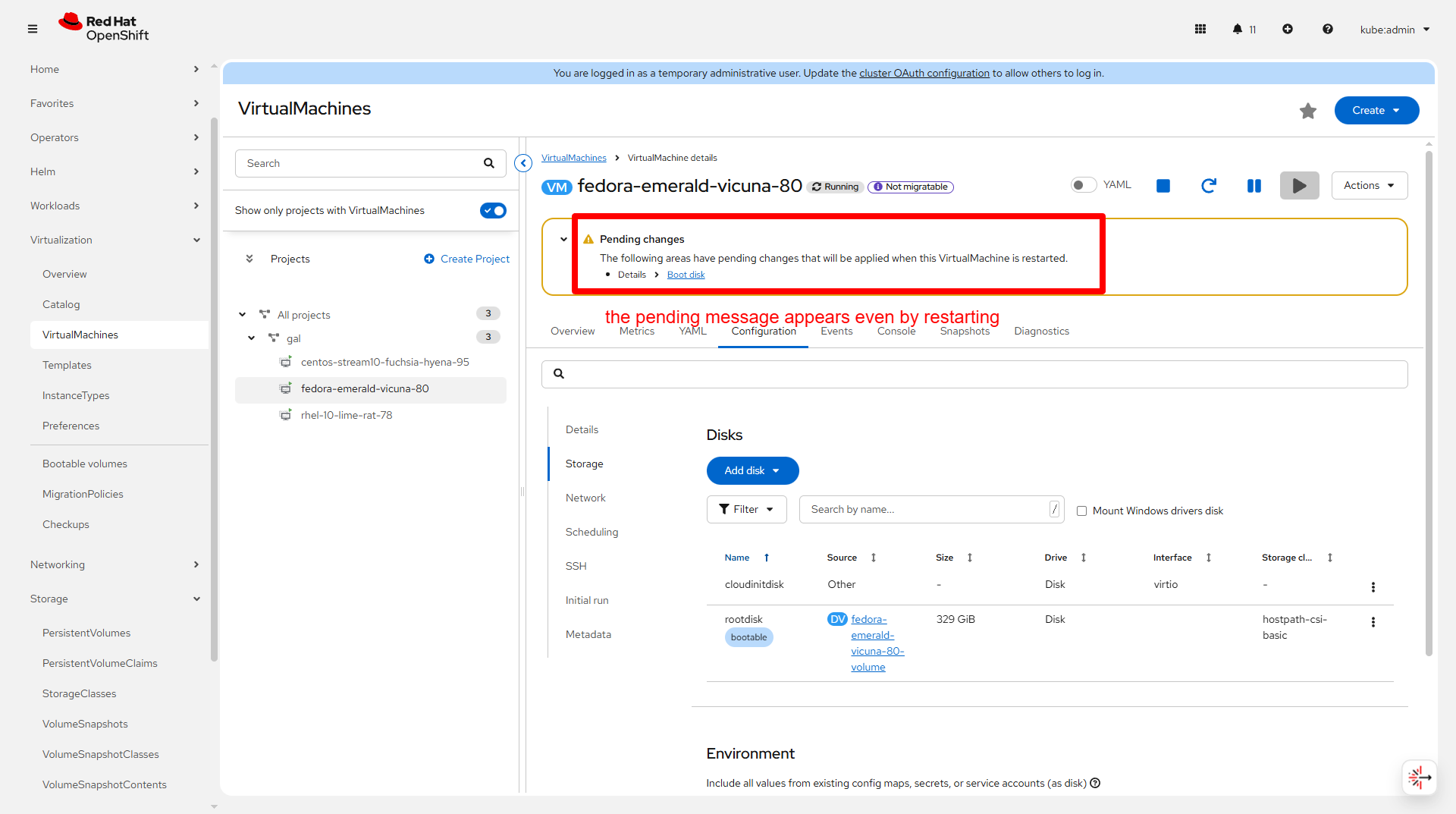Pause the virtual machine
Screen dimensions: 1456x814
(1254, 186)
